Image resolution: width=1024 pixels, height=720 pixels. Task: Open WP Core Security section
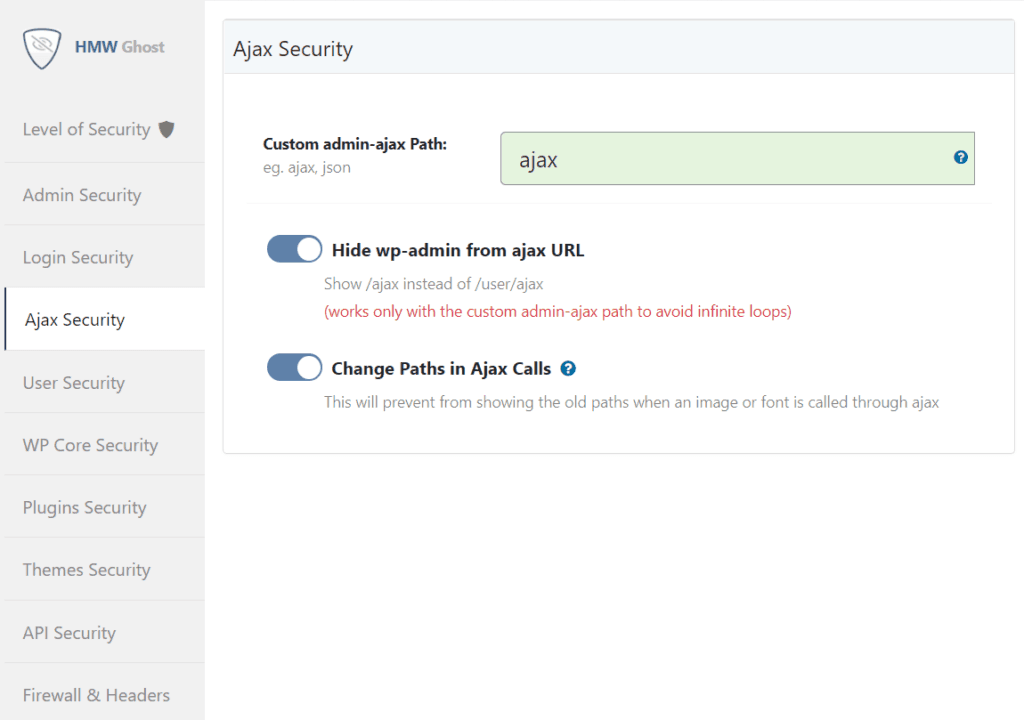coord(90,445)
